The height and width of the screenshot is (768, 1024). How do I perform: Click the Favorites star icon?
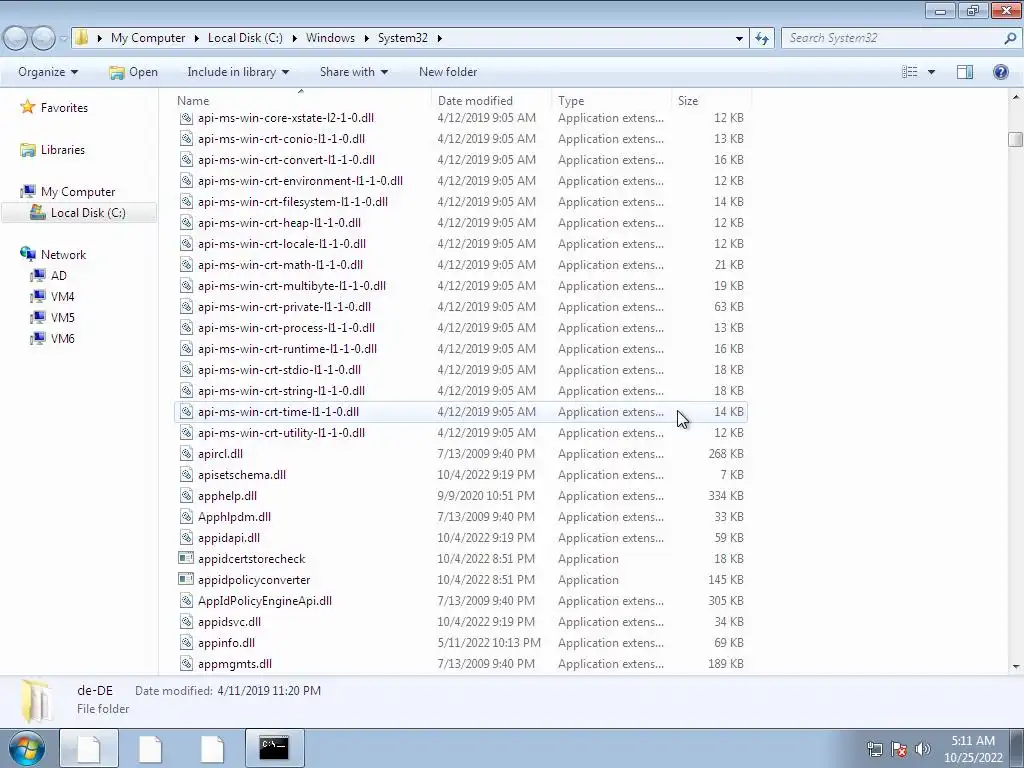click(27, 107)
